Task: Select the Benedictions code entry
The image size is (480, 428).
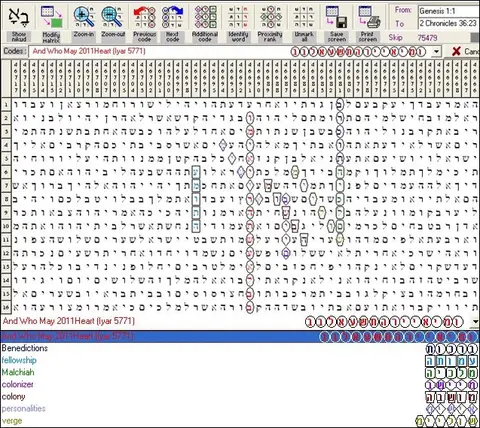Action: pos(25,348)
